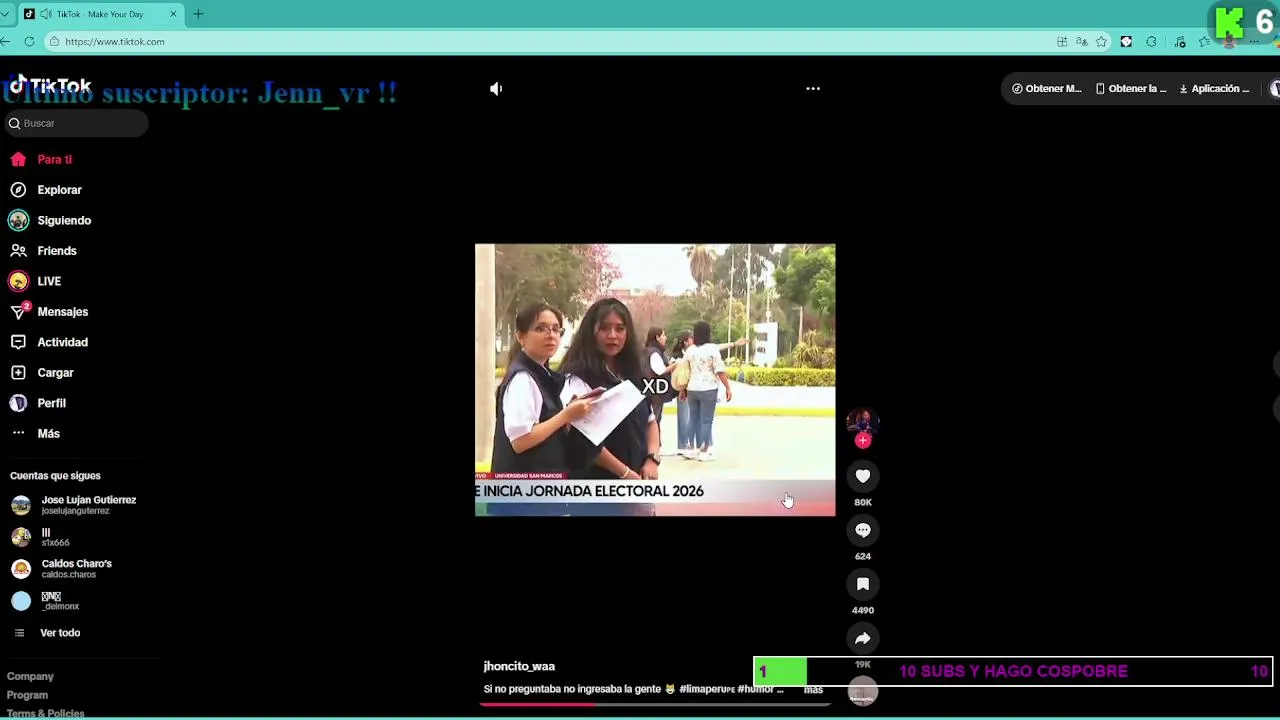Save the video with the bookmark icon

tap(863, 584)
